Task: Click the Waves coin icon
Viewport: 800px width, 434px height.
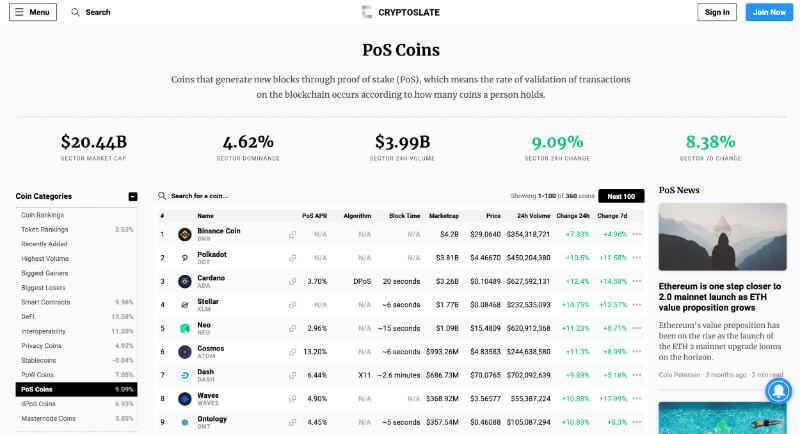Action: 184,398
